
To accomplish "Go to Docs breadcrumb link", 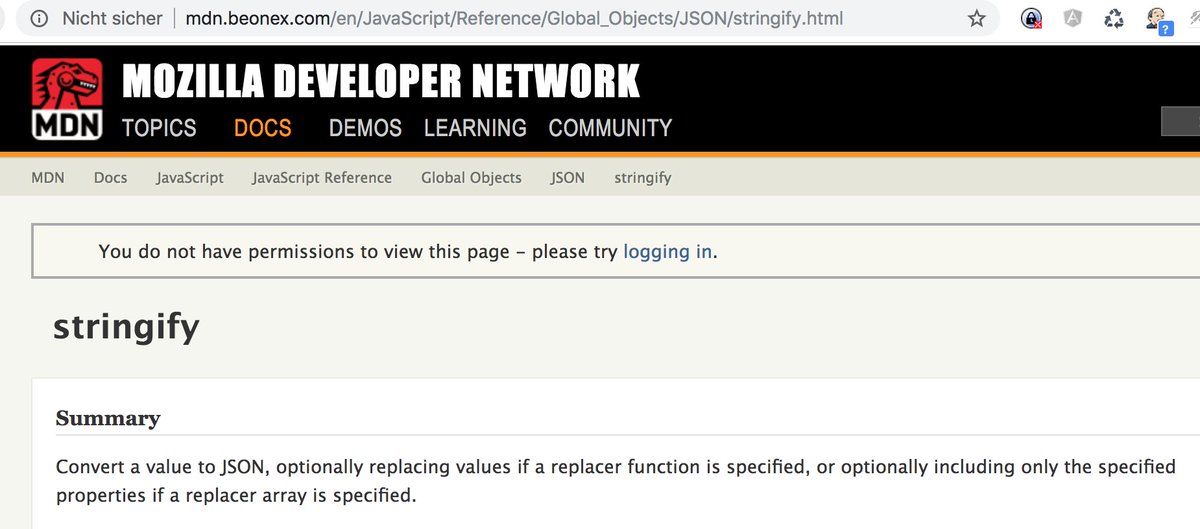I will coord(110,177).
